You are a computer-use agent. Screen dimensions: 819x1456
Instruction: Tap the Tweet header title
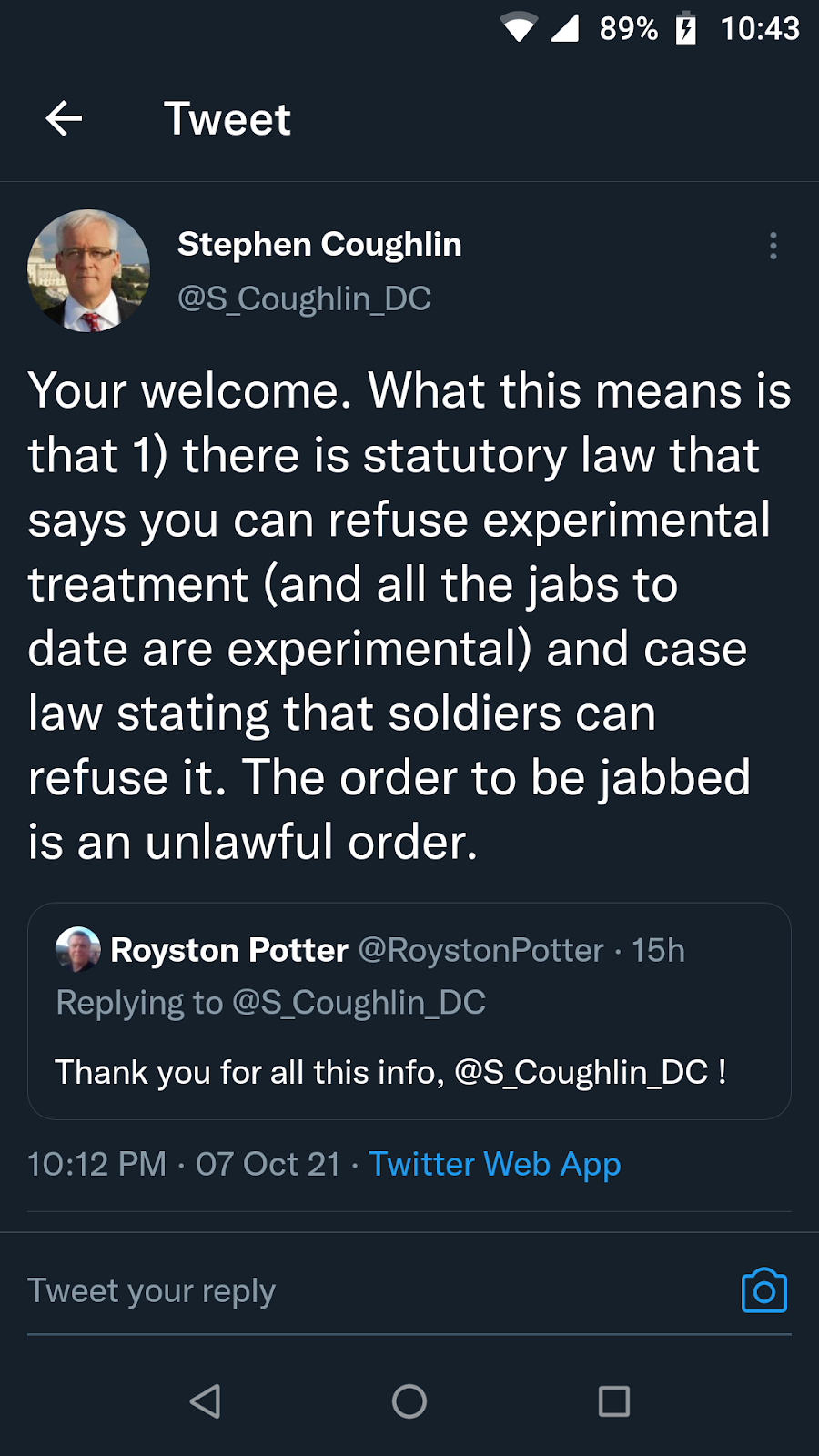coord(227,119)
